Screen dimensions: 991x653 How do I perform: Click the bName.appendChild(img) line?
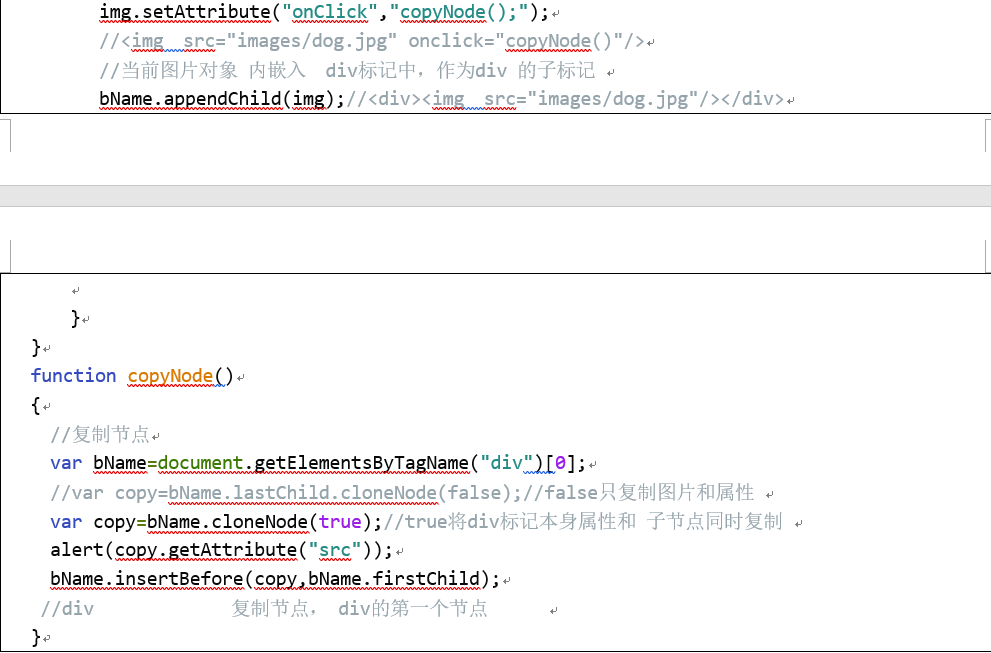[x=441, y=99]
